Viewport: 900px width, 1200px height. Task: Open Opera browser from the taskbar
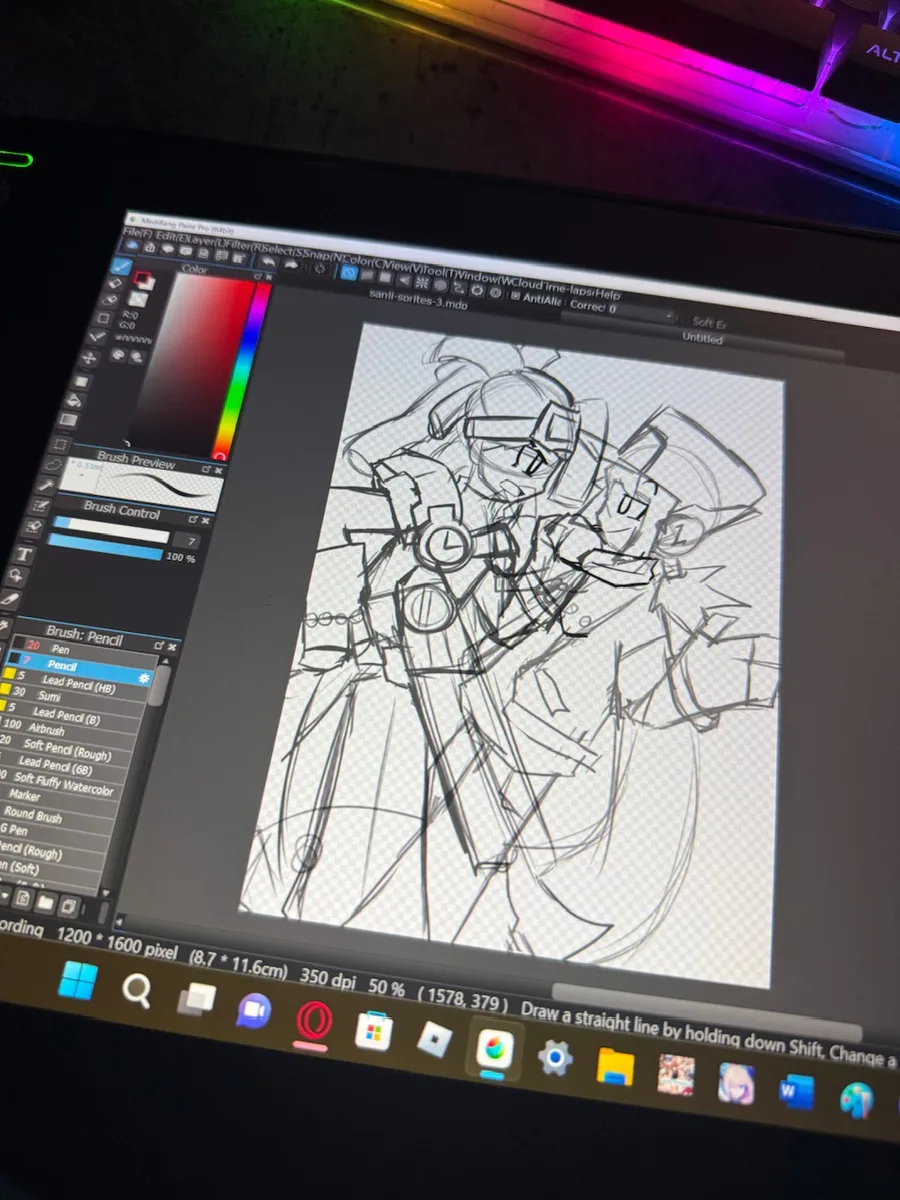314,1021
